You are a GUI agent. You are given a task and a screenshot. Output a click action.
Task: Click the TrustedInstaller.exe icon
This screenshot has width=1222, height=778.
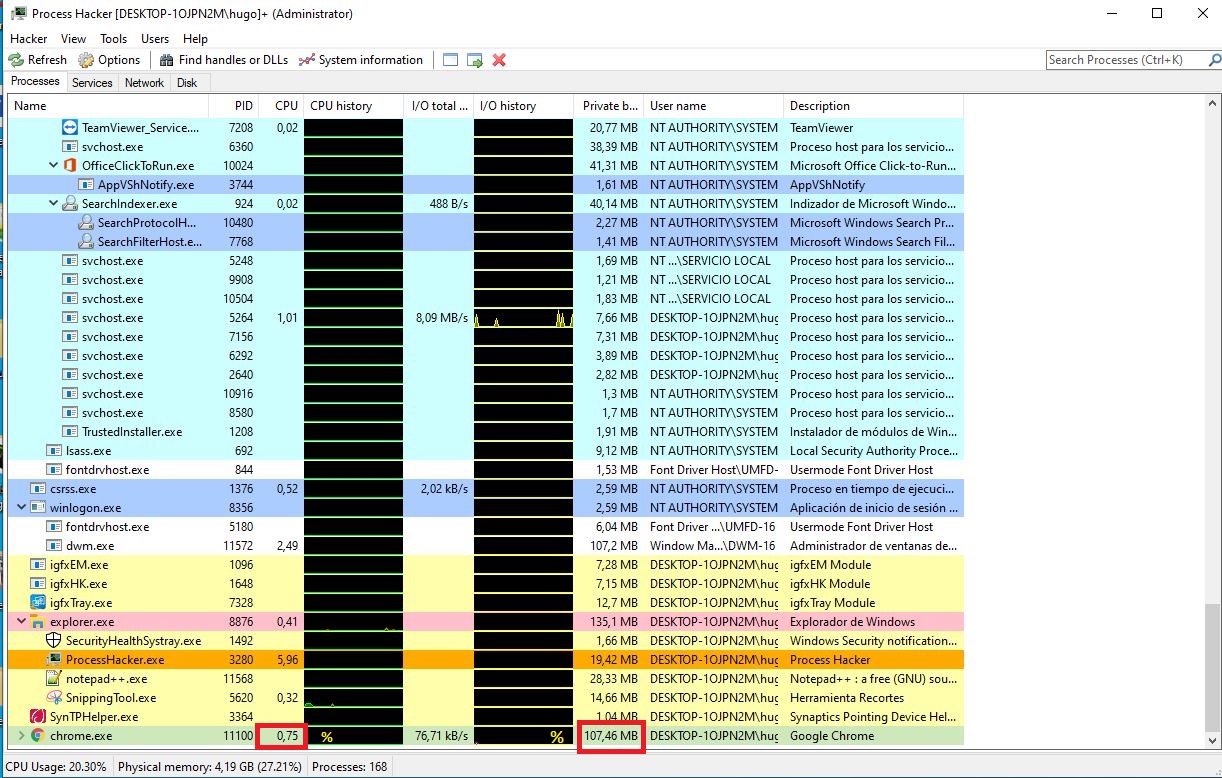[70, 432]
